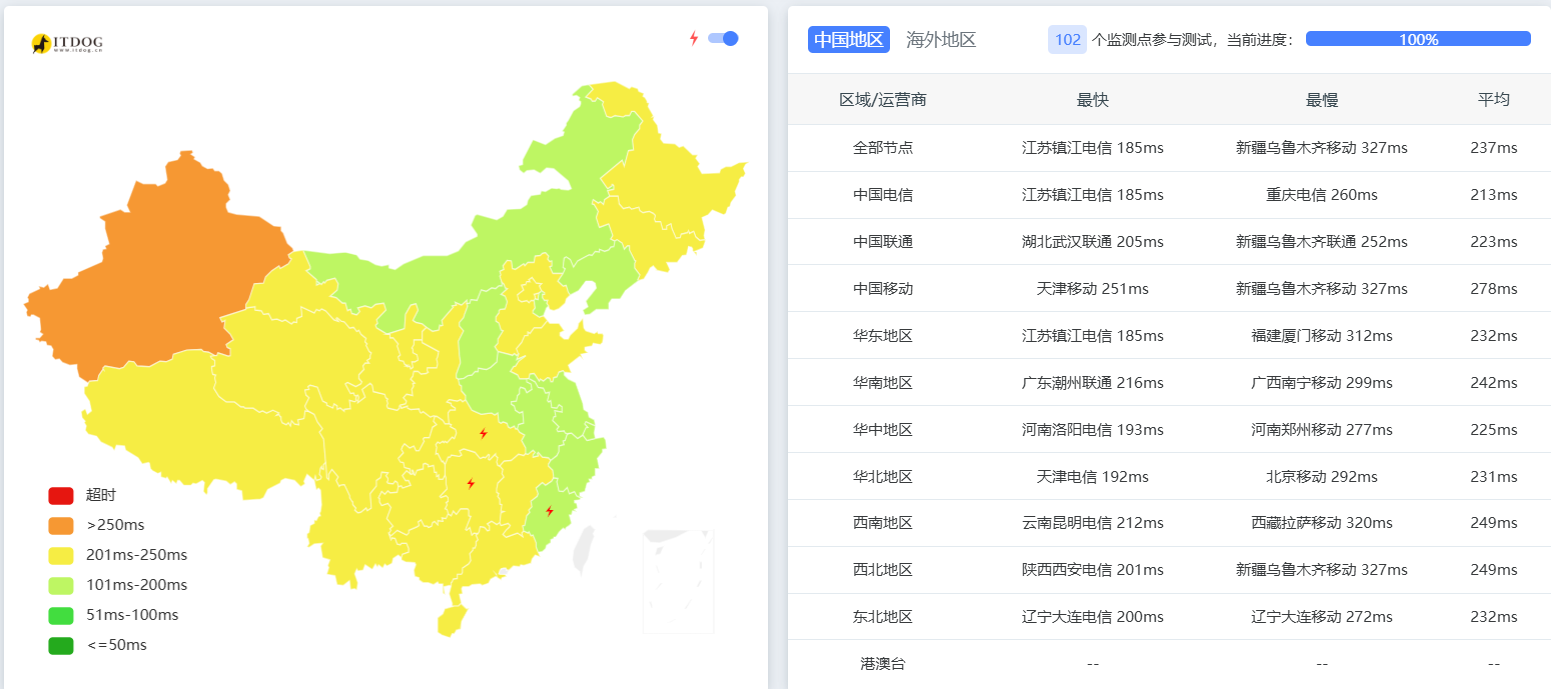Click 云南昆明电信 212ms cell
This screenshot has width=1551, height=689.
click(1092, 523)
